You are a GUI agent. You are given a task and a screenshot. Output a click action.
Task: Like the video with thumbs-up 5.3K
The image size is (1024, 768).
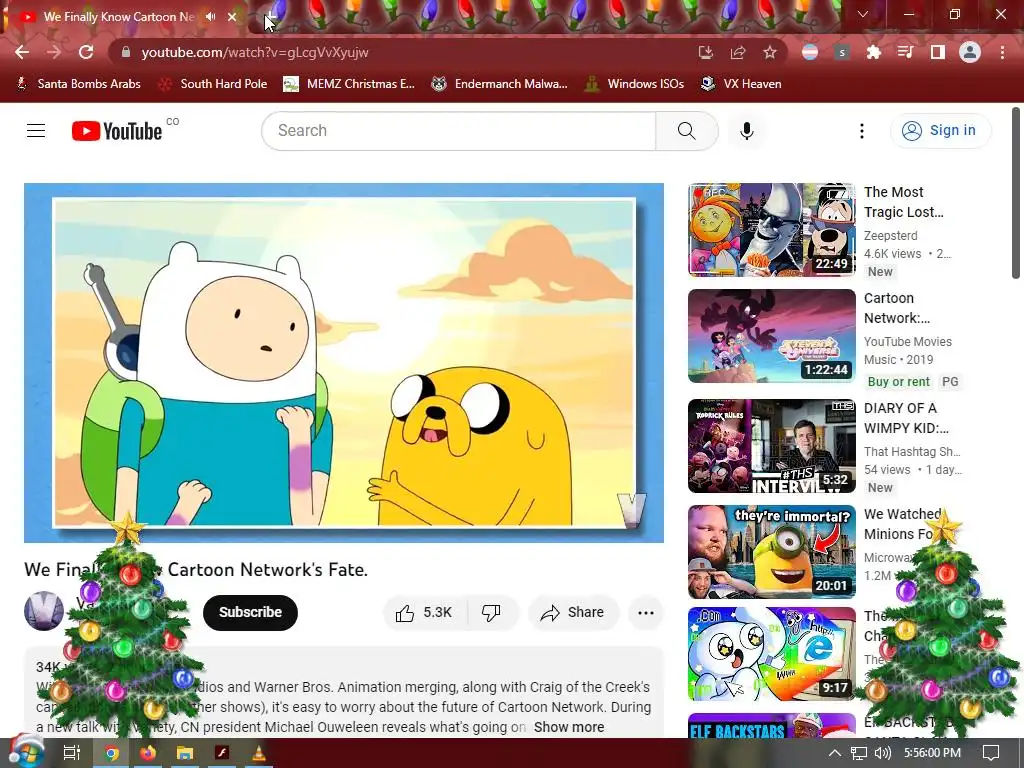tap(424, 613)
